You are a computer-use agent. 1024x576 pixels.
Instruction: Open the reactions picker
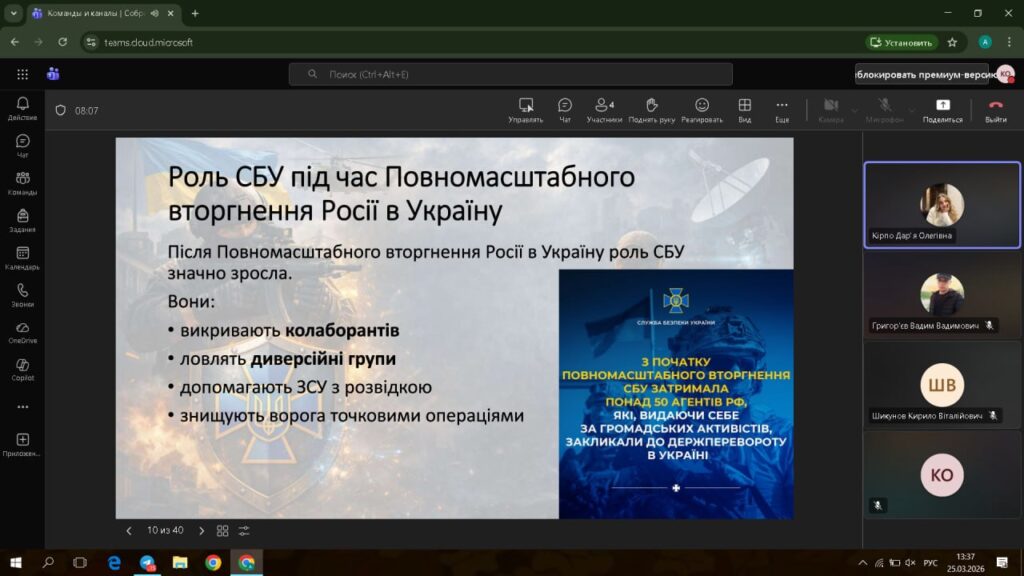click(x=702, y=109)
